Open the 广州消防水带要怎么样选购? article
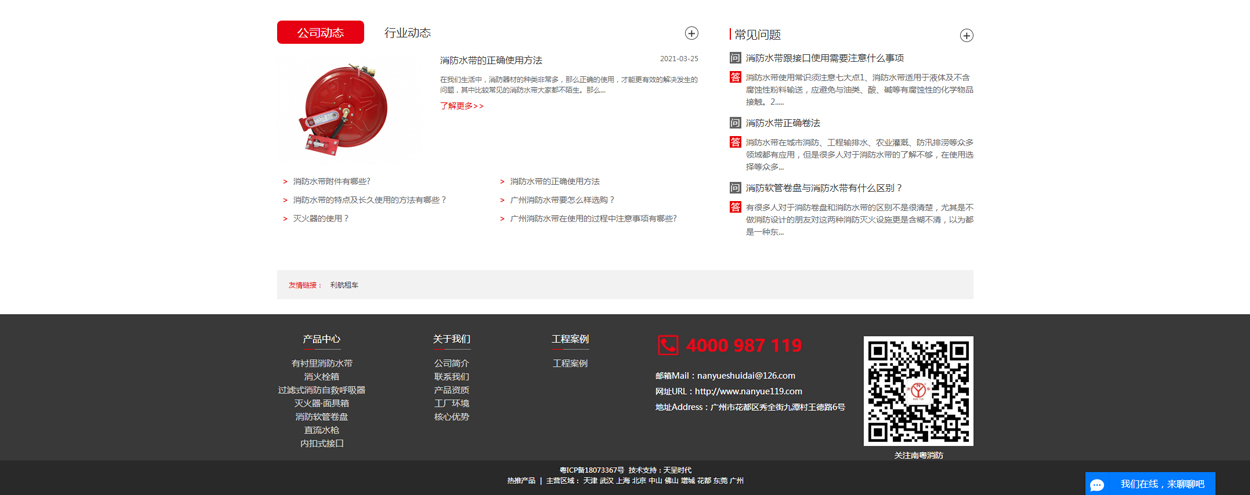This screenshot has width=1250, height=495. pos(562,200)
